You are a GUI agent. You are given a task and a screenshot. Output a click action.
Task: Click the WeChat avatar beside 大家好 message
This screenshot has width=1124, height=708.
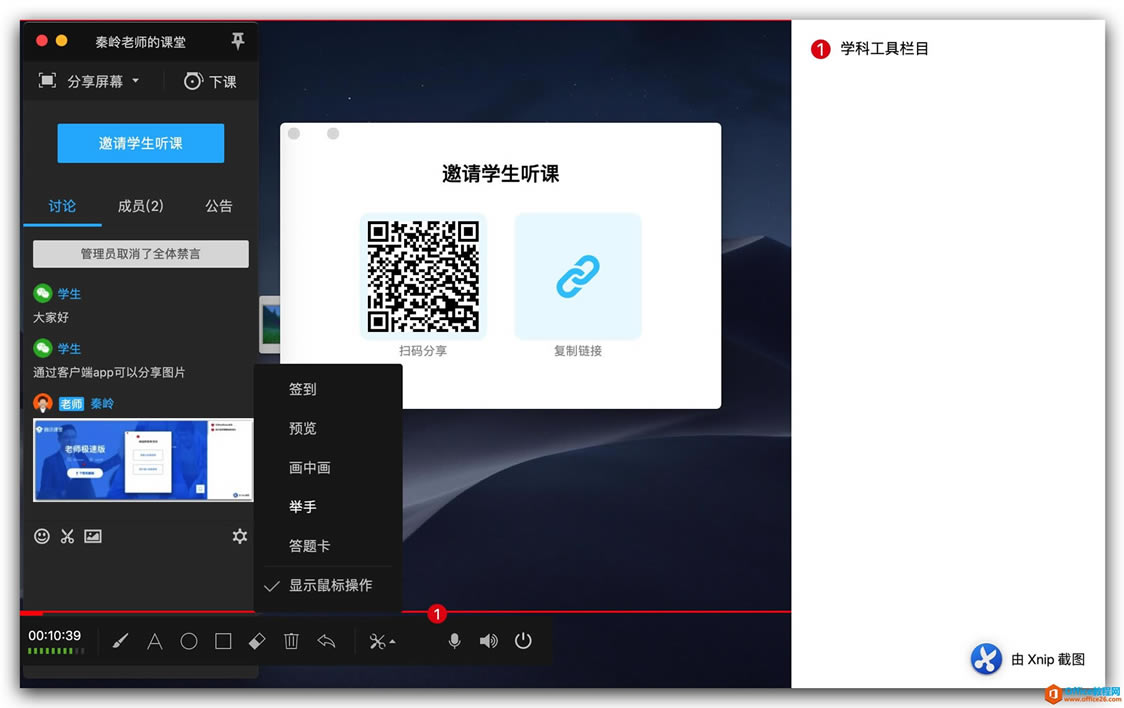(43, 293)
